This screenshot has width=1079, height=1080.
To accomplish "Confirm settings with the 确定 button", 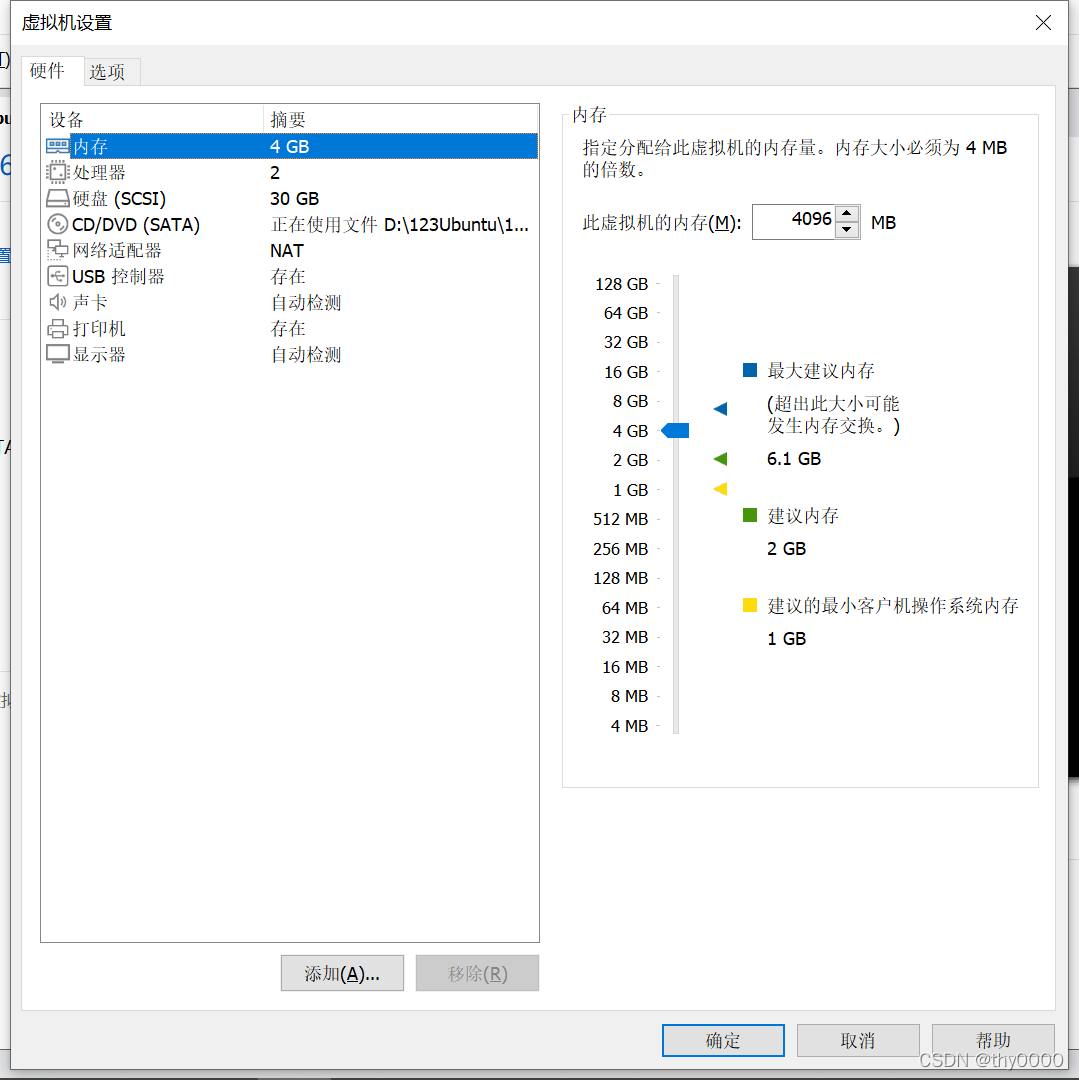I will 722,1040.
